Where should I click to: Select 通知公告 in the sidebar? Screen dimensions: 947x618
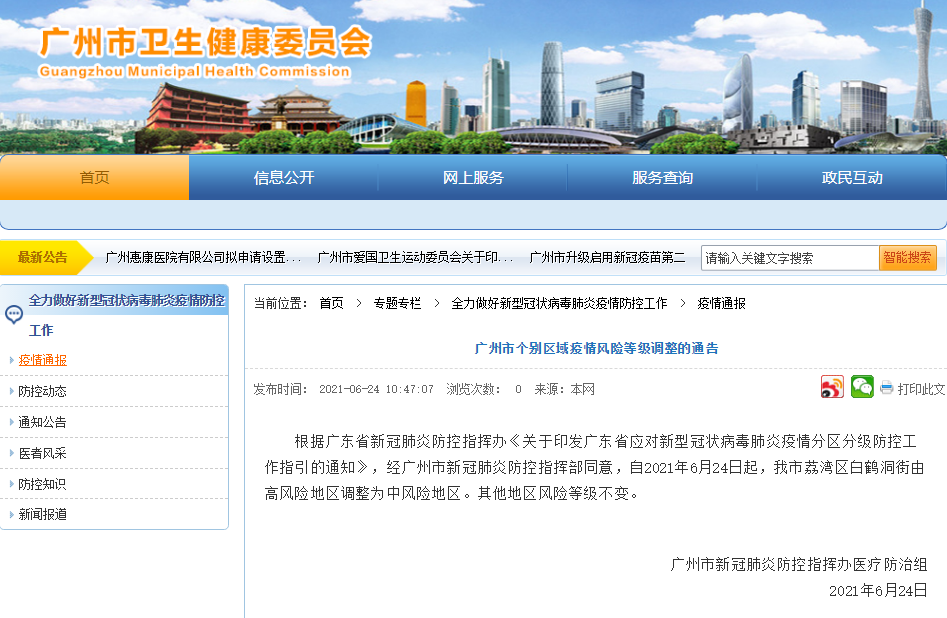(42, 422)
